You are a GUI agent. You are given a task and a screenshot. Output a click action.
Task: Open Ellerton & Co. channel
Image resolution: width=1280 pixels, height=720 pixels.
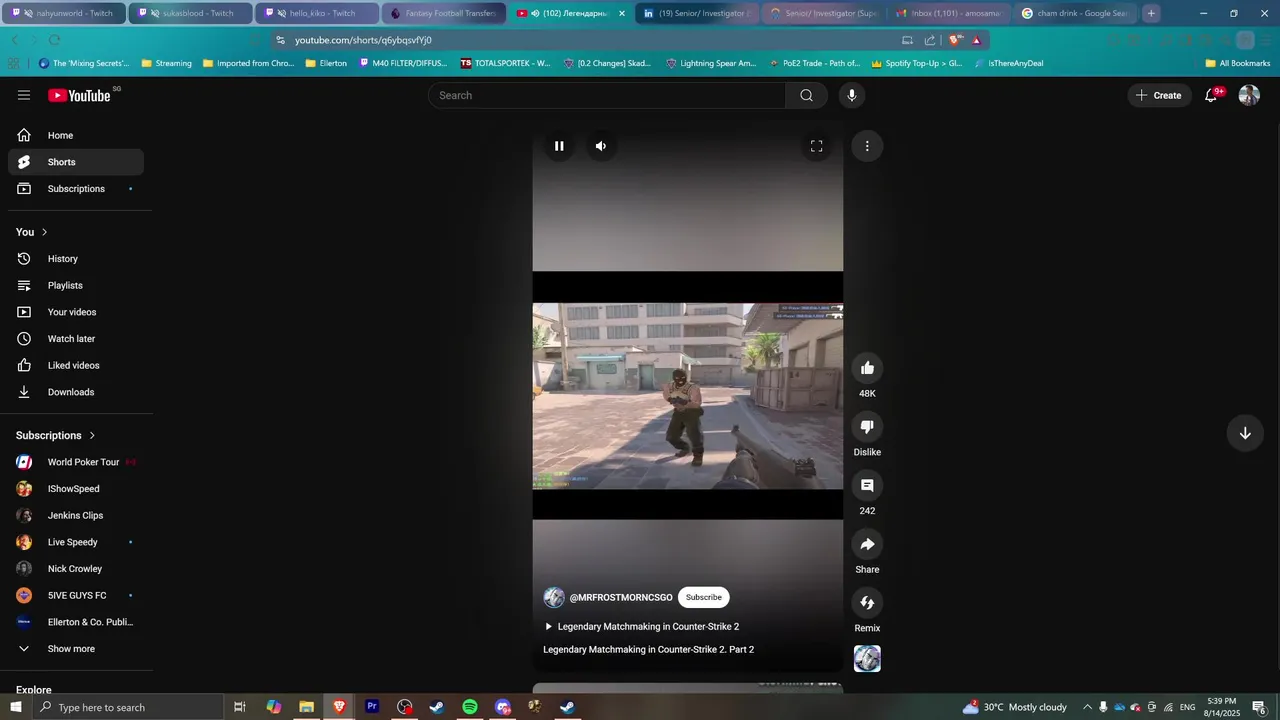coord(76,622)
